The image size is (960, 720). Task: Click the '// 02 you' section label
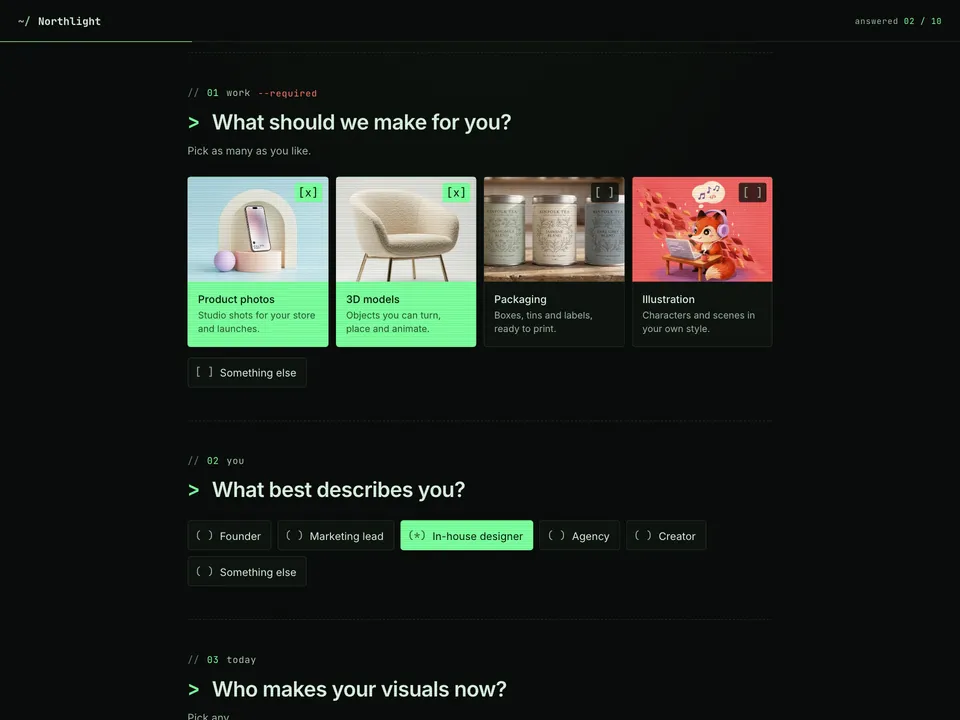(x=216, y=460)
